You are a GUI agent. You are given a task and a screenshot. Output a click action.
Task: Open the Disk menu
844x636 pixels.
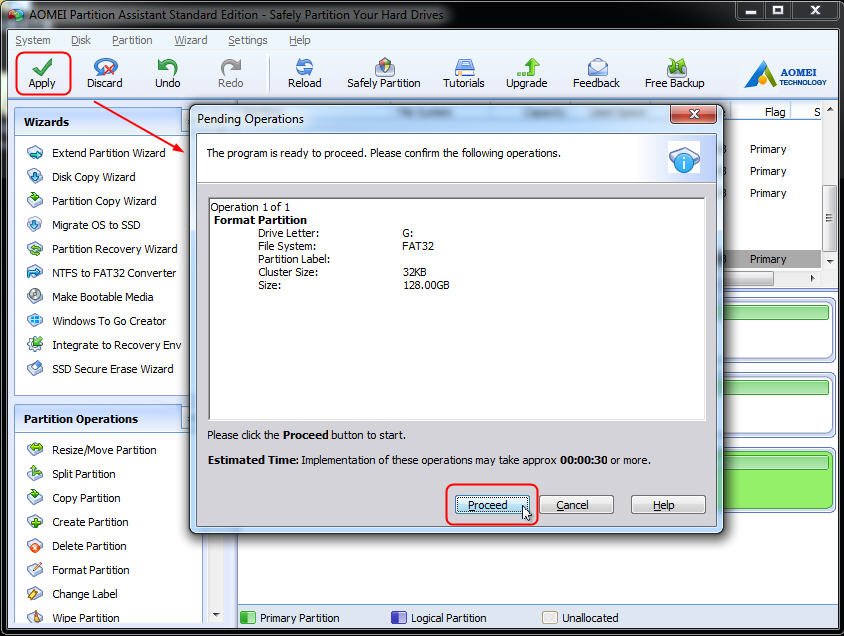click(x=81, y=40)
